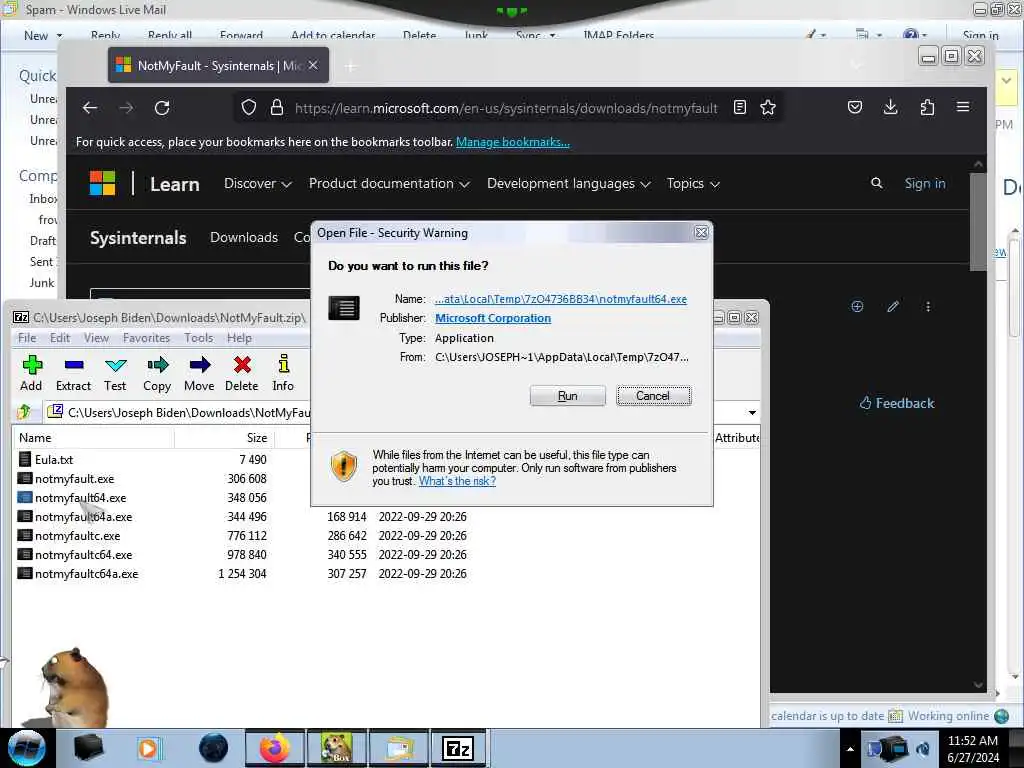Open the 7-Zip Edit menu
This screenshot has width=1024, height=768.
point(59,338)
